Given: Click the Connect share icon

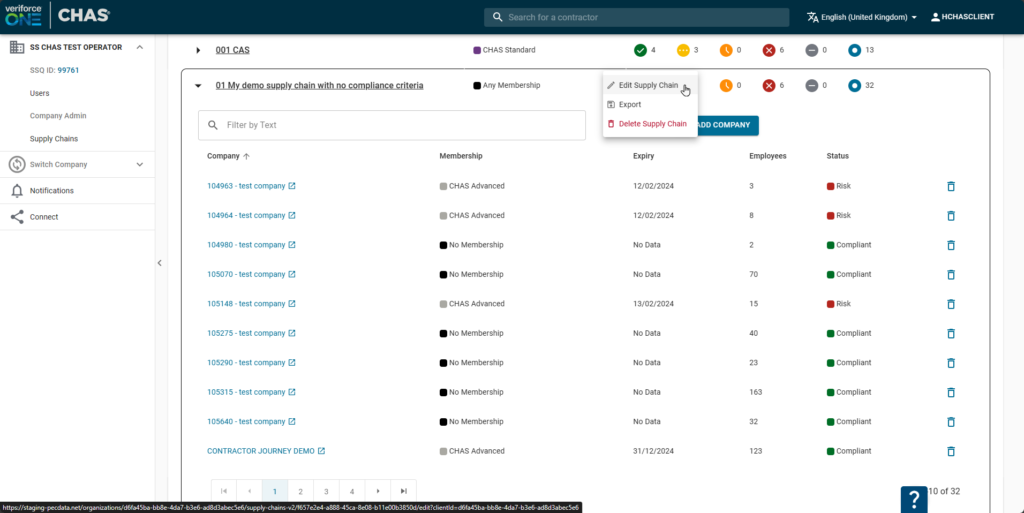Looking at the screenshot, I should [17, 217].
